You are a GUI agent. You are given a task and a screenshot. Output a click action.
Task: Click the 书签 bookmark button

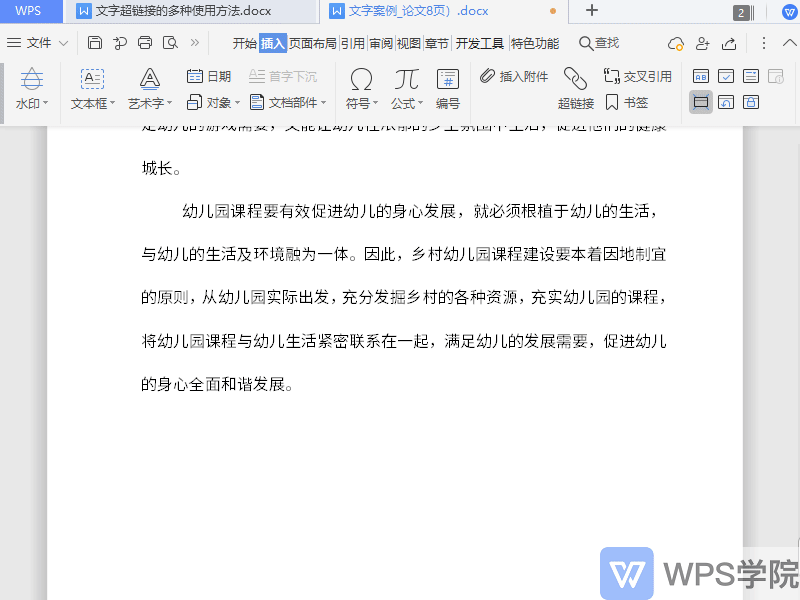click(x=627, y=103)
